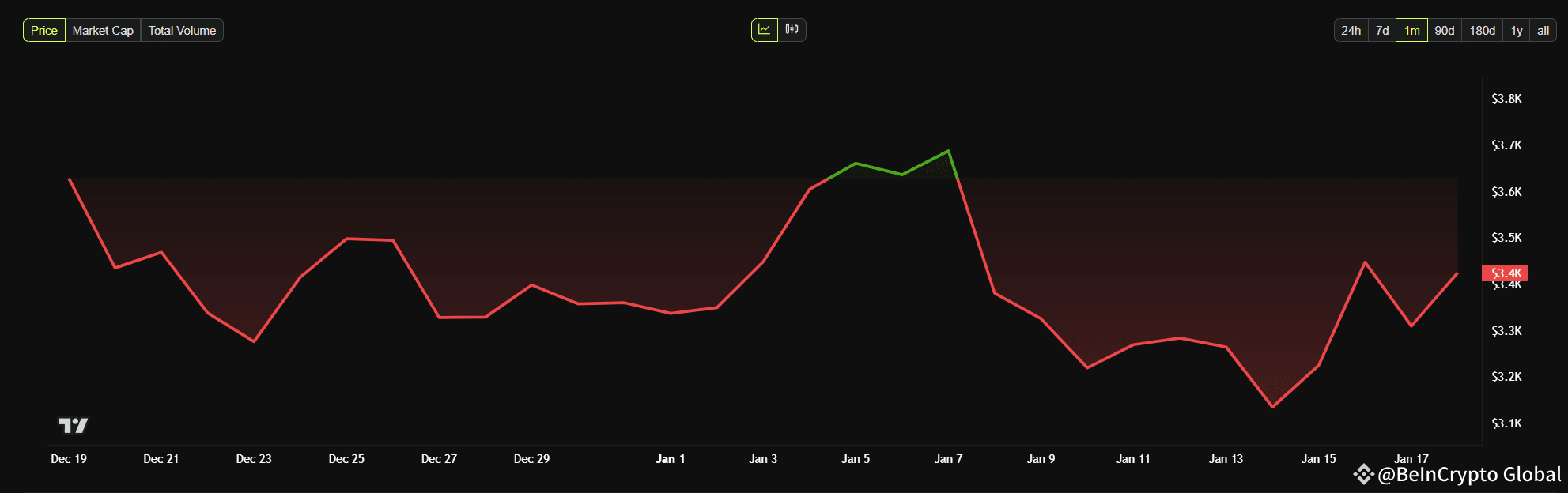Image resolution: width=1568 pixels, height=493 pixels.
Task: Click the $3.3K axis label
Action: (x=1506, y=331)
